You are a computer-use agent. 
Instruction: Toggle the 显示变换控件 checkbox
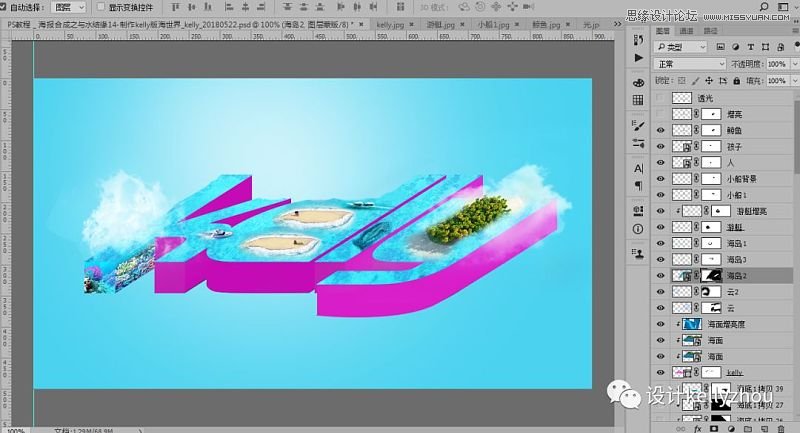pyautogui.click(x=101, y=7)
